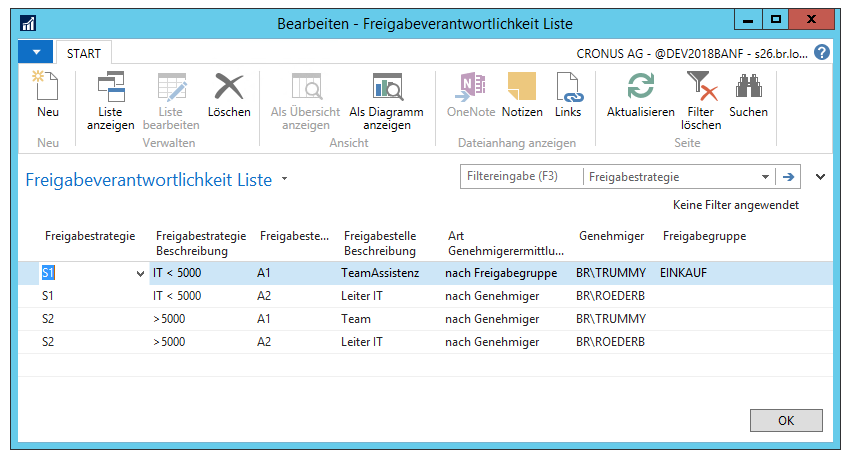This screenshot has width=843, height=456.
Task: Click Leiter IT in the S1 row
Action: [x=362, y=296]
